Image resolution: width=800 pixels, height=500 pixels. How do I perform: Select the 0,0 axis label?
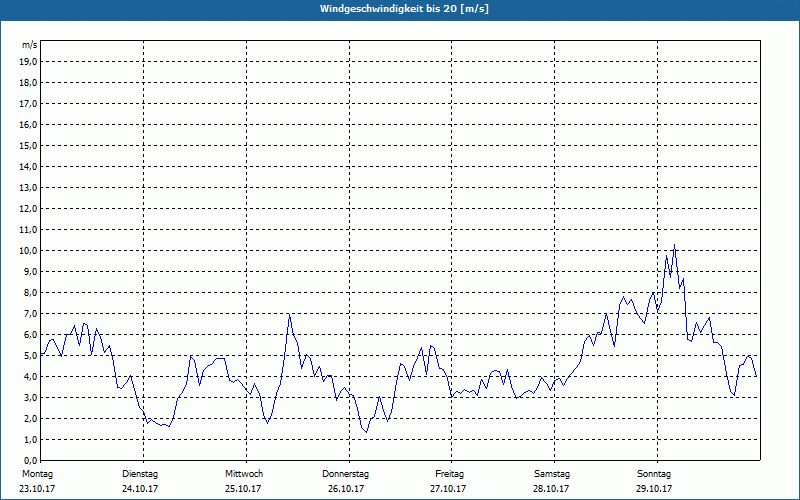30,461
